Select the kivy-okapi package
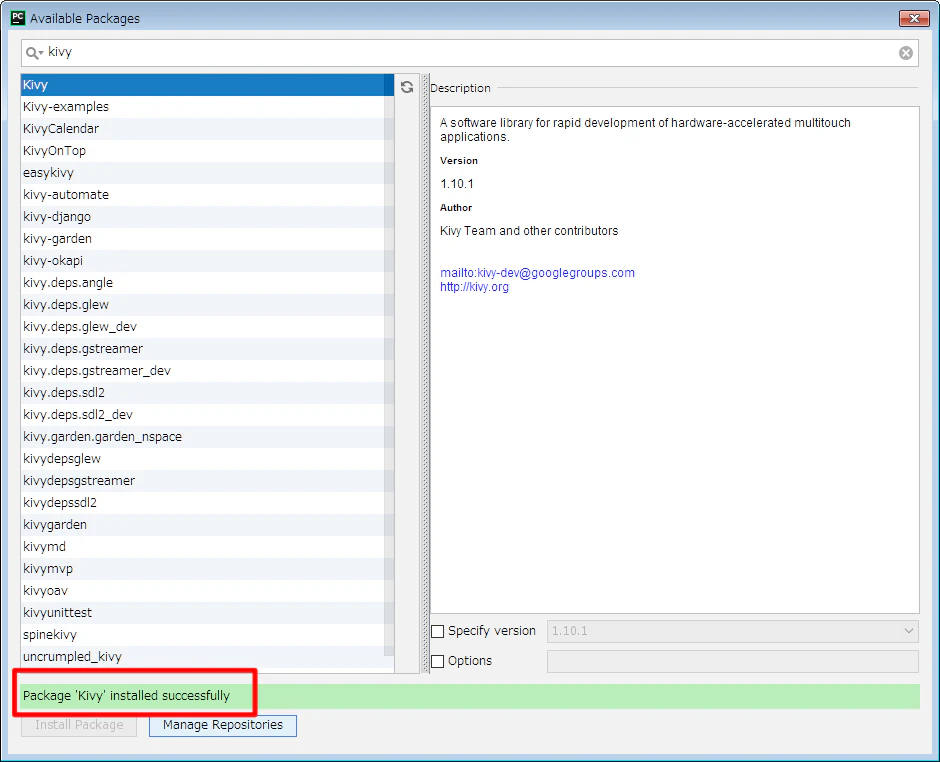Screen dimensions: 940x762 click(x=207, y=261)
